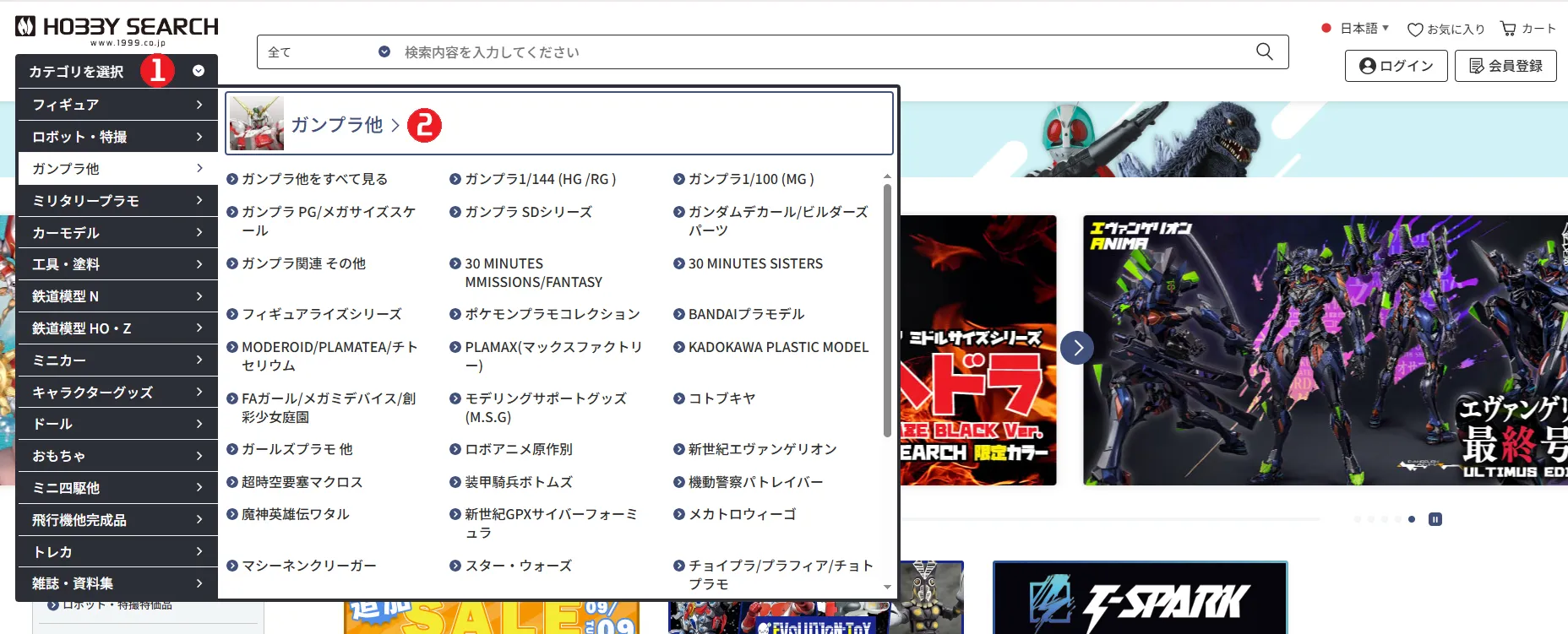Open ガンプラ1/100 (MG) link
Screen dimensions: 1568x634
coord(751,179)
